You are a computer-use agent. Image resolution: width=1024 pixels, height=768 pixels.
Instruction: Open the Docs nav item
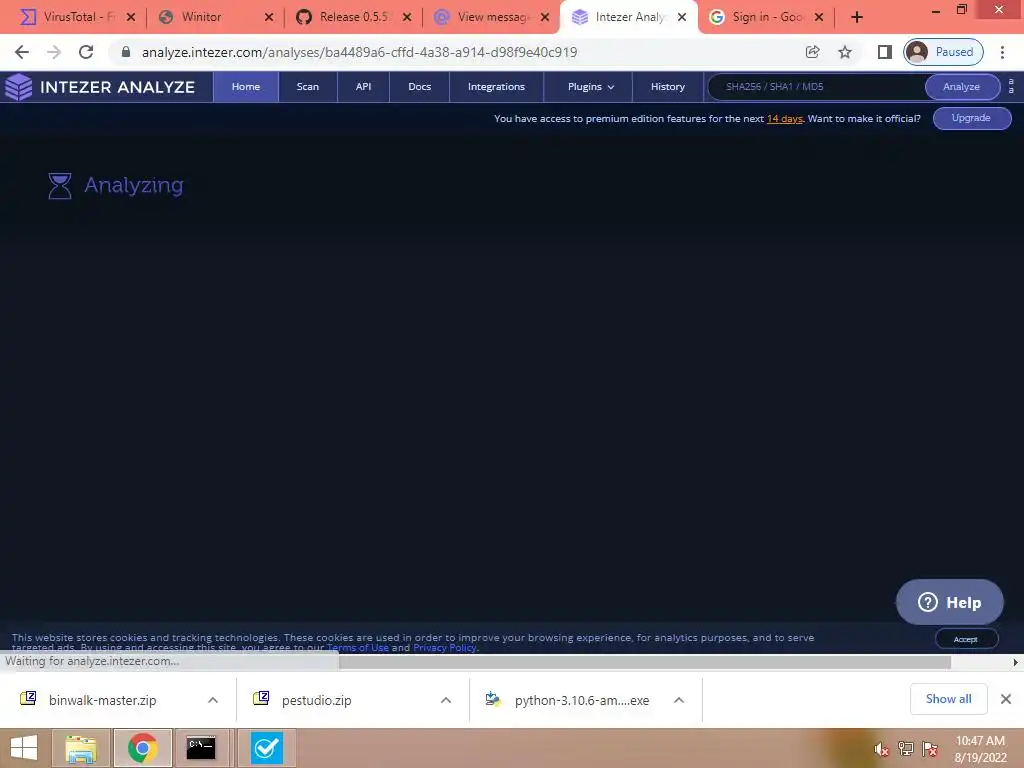(x=419, y=87)
